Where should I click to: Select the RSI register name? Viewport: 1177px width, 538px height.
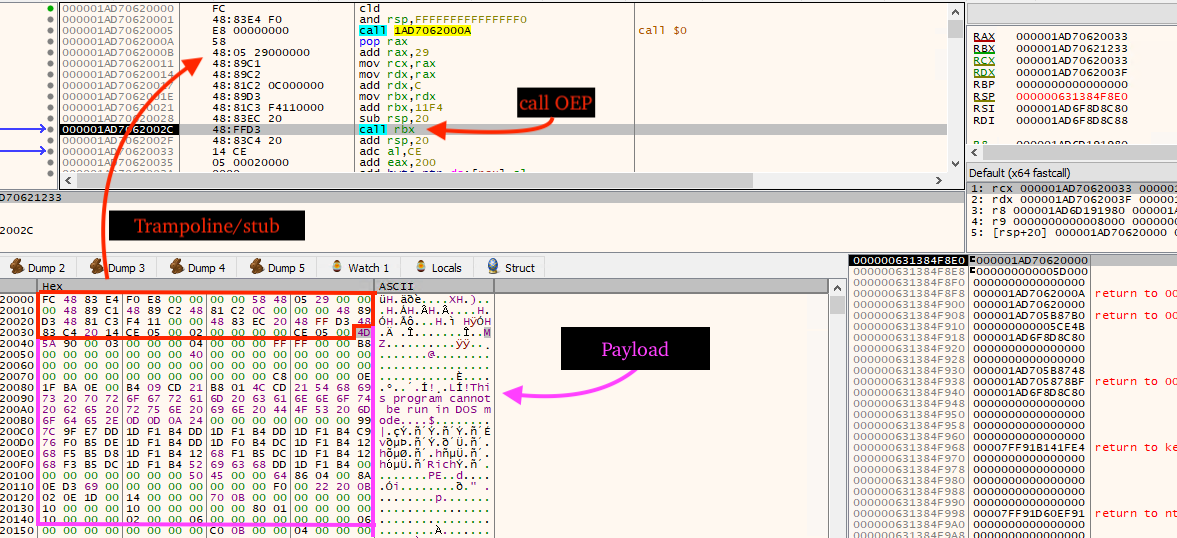pos(983,109)
